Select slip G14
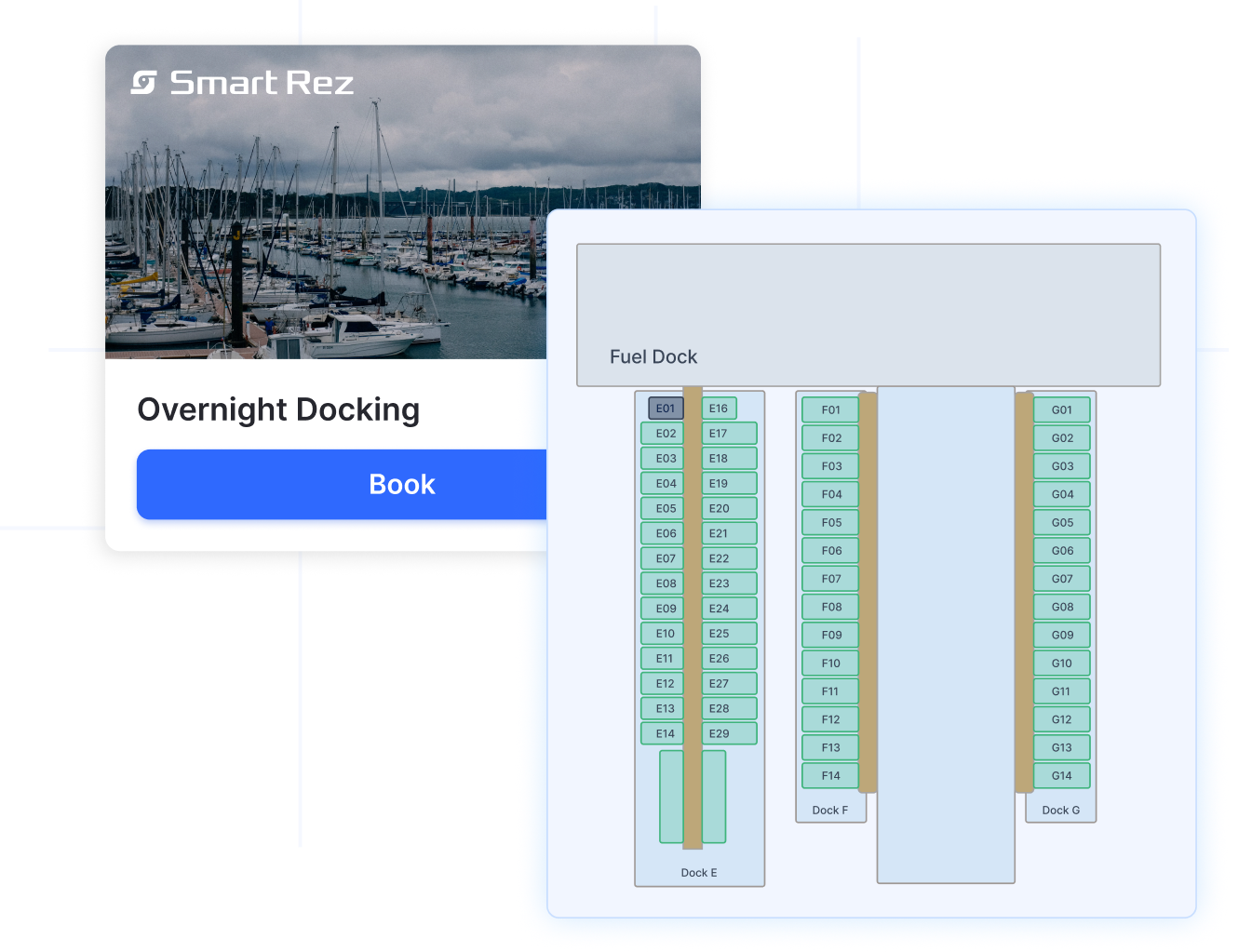 (1062, 776)
